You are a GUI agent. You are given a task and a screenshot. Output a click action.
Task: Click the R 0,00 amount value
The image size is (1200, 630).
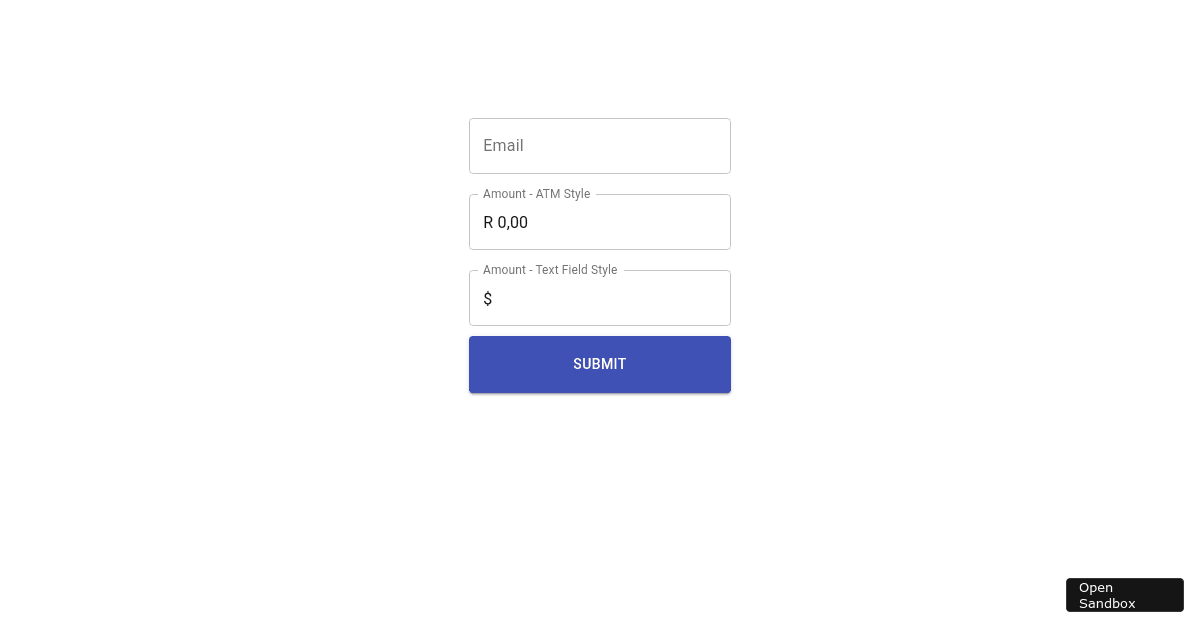point(505,222)
